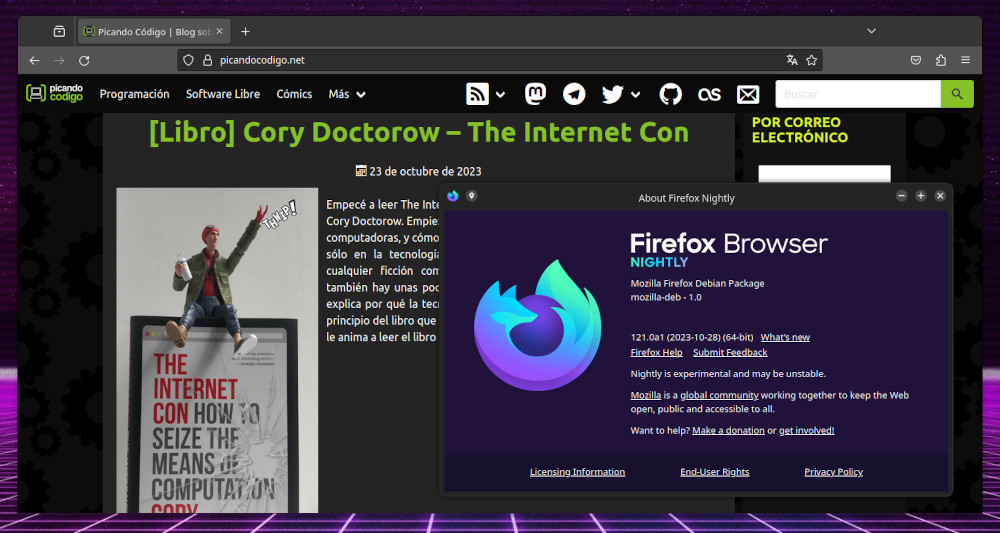This screenshot has width=1000, height=533.
Task: Select the Picando Código browser tab
Action: tap(153, 31)
